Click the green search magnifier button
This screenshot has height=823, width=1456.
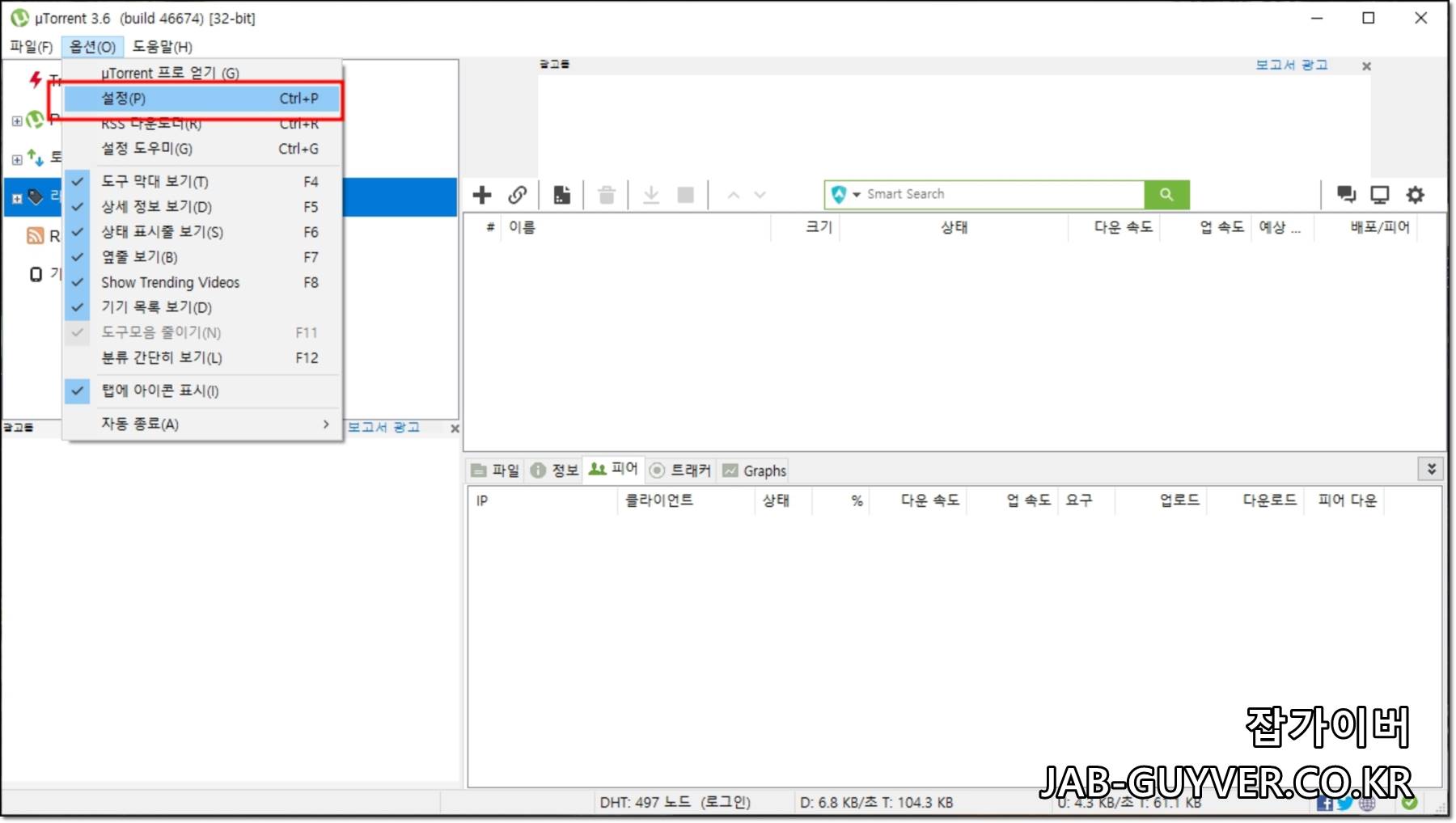(x=1166, y=194)
